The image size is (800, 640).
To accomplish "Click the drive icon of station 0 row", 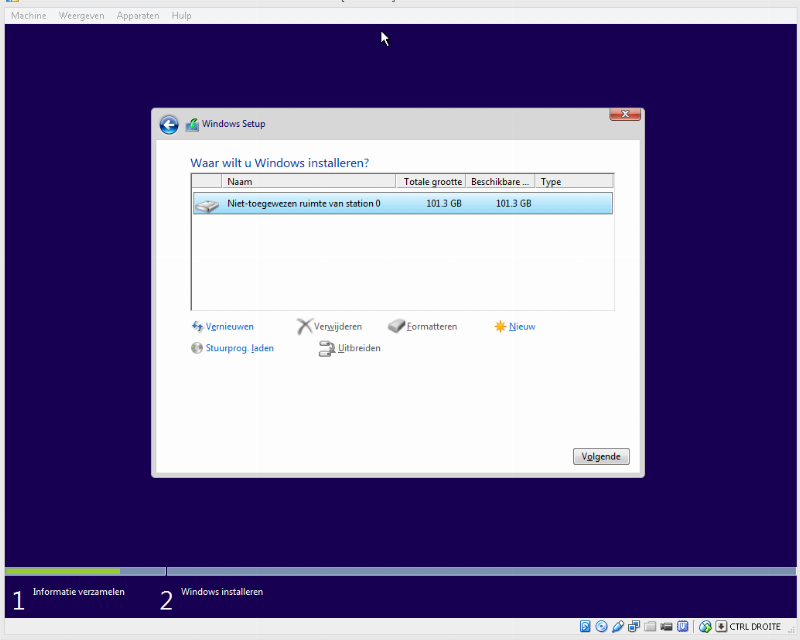I will (207, 206).
